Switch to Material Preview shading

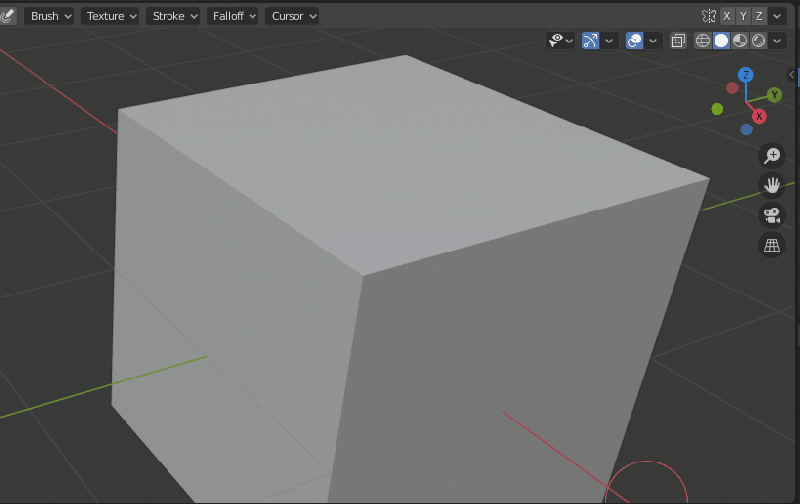pos(740,41)
